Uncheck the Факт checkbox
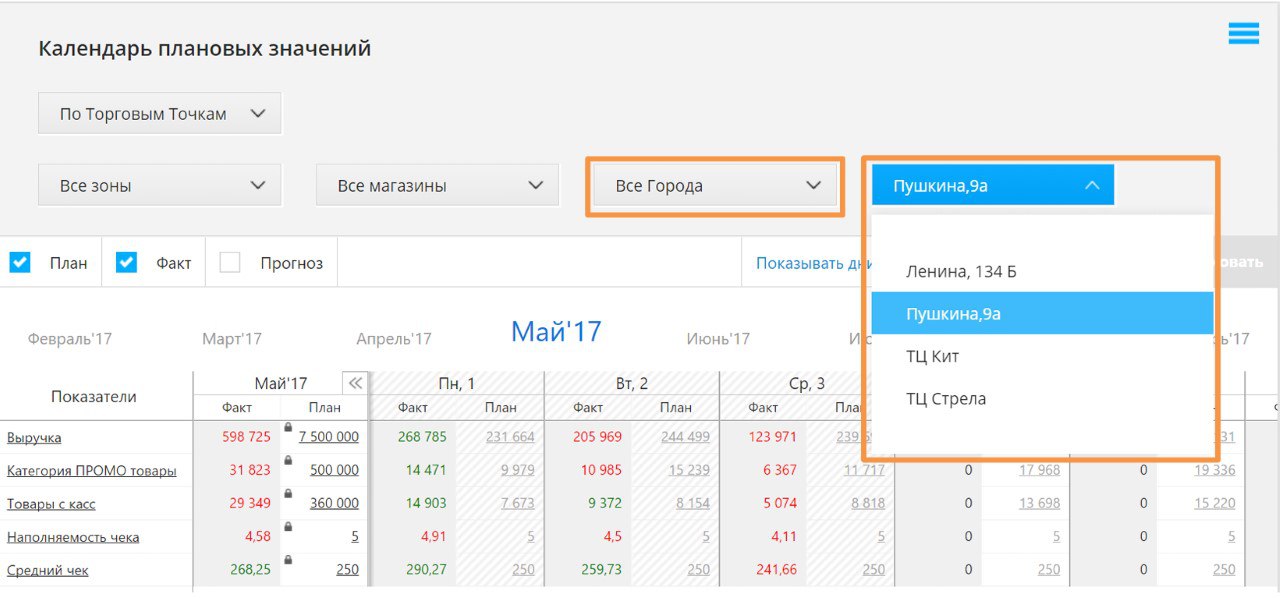The height and width of the screenshot is (598, 1280). point(126,263)
